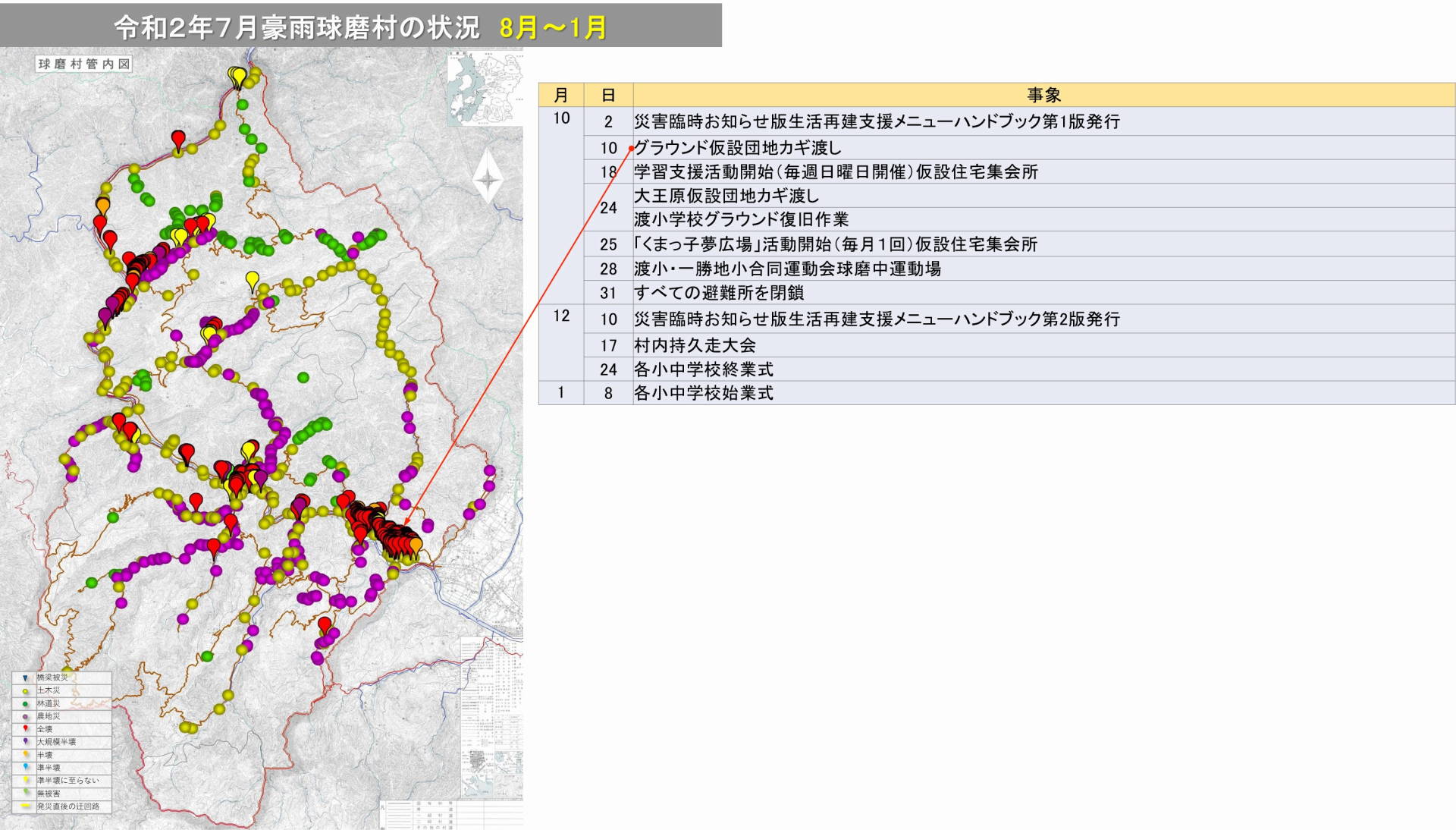The width and height of the screenshot is (1456, 830).
Task: Select the グラウンド仮設団地カギ渡し event cell
Action: tap(1044, 148)
